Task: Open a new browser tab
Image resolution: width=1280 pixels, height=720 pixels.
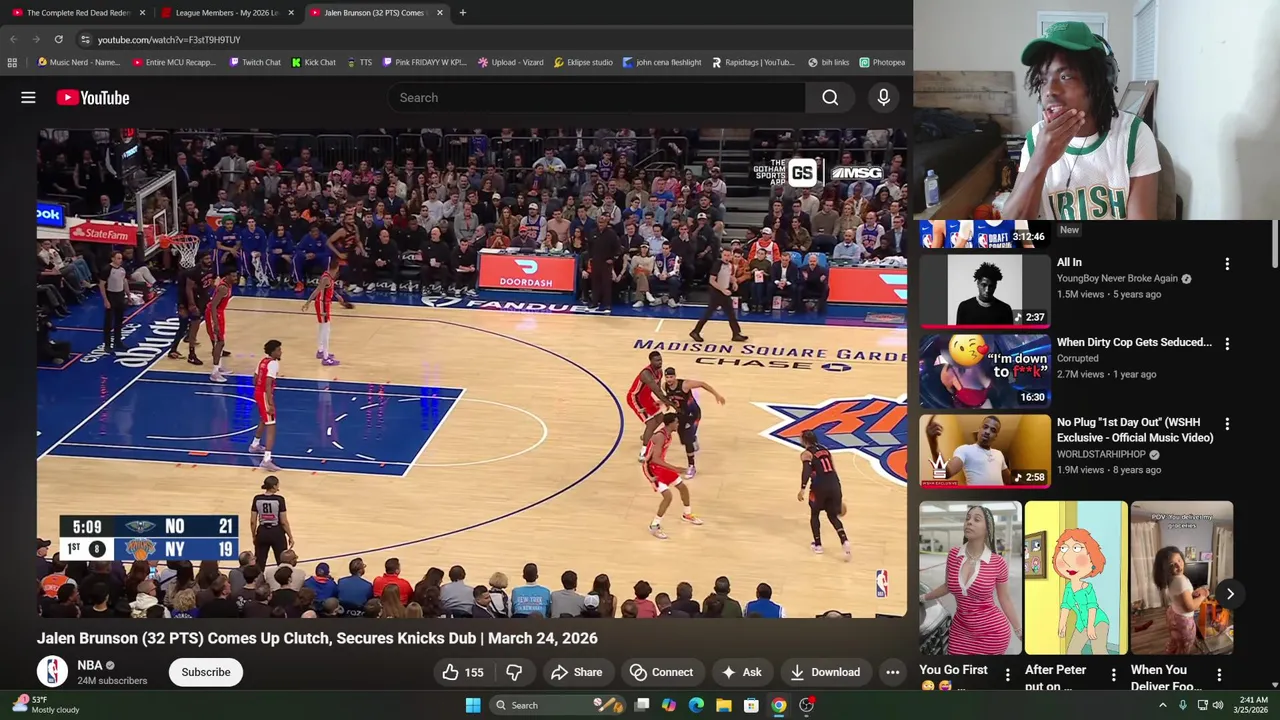Action: (462, 12)
